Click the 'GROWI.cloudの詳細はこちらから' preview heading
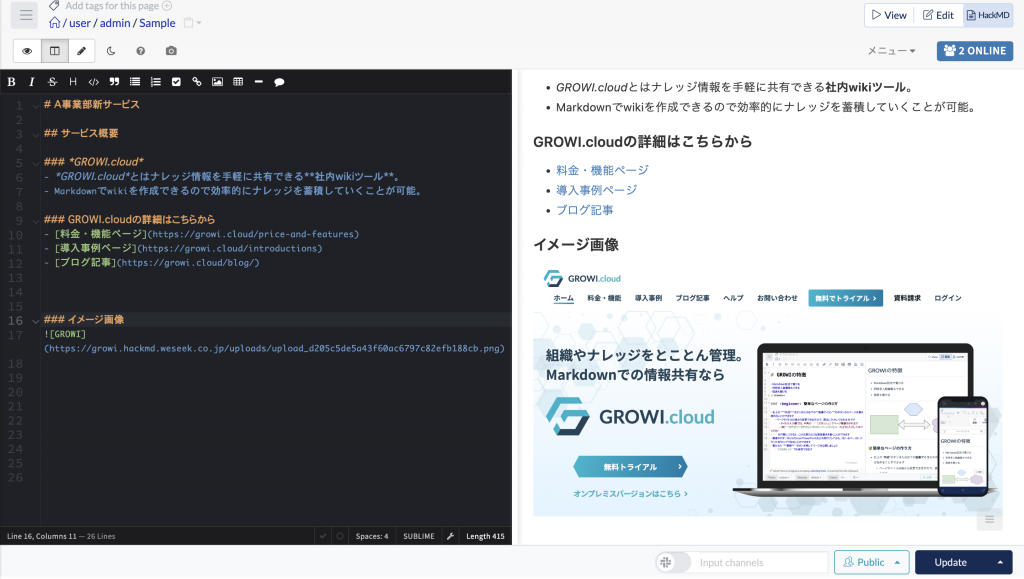This screenshot has height=579, width=1024. 643,142
